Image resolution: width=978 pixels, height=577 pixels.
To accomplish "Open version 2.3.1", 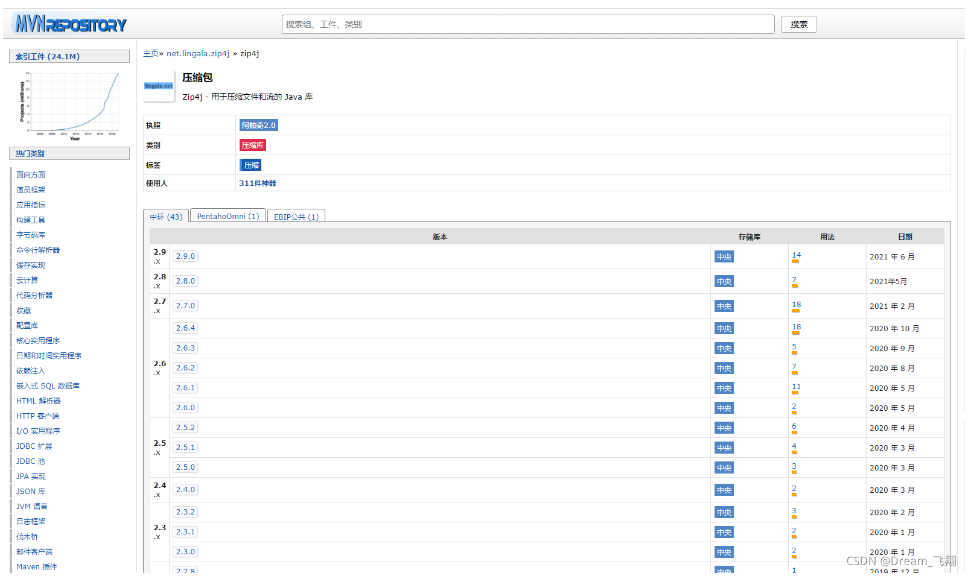I will pyautogui.click(x=185, y=532).
